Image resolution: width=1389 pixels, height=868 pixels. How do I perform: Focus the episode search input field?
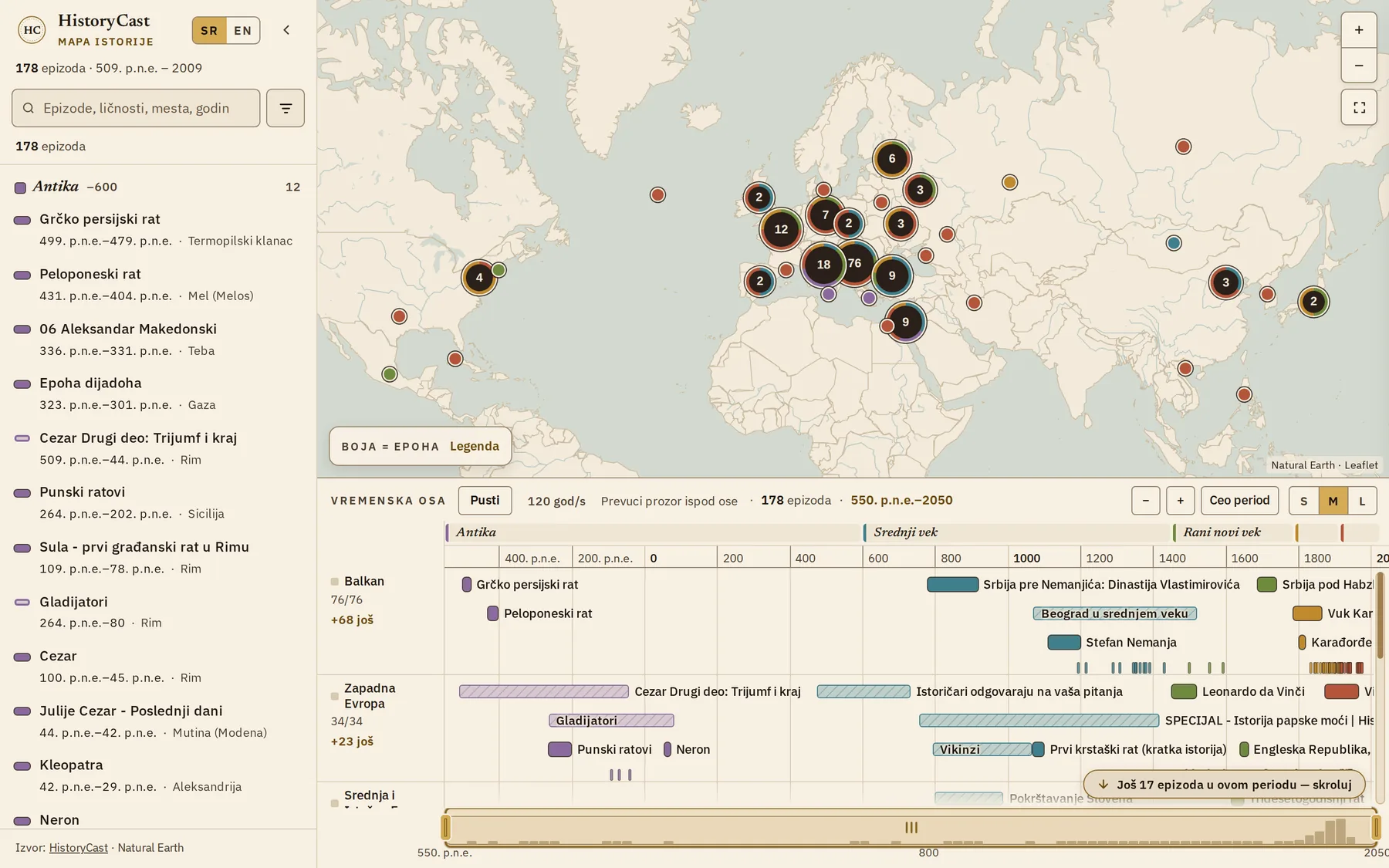(136, 108)
